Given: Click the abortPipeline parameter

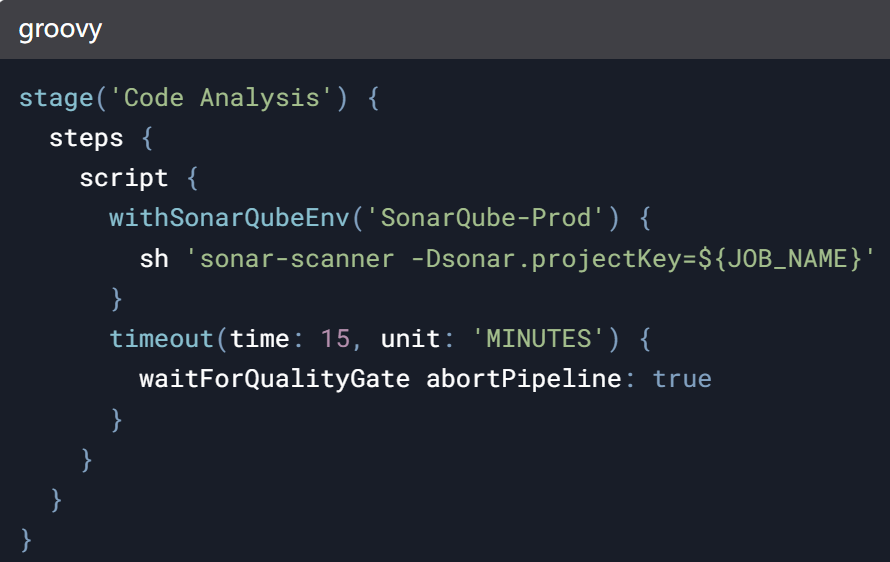Looking at the screenshot, I should tap(524, 379).
